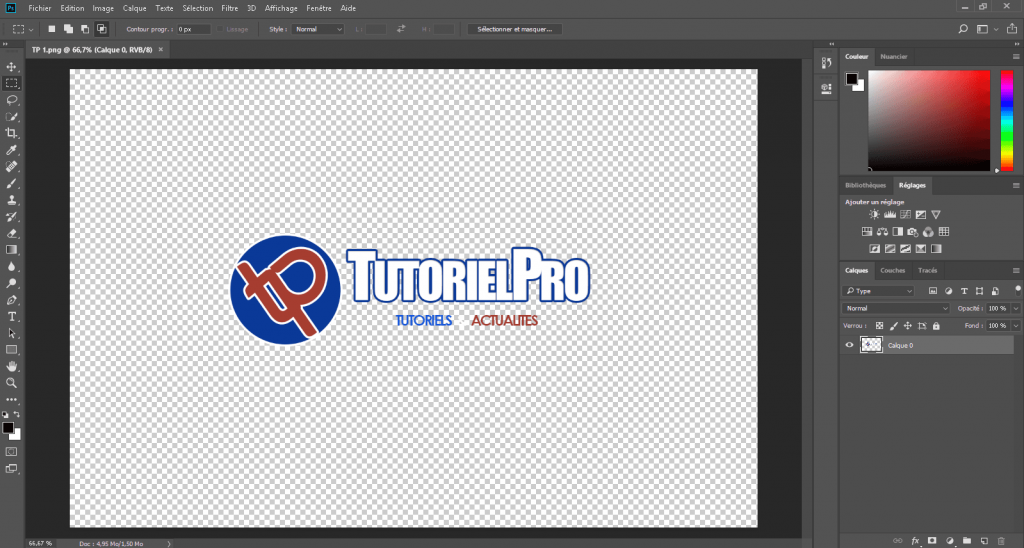1024x548 pixels.
Task: Add a Levels adjustment
Action: click(890, 214)
